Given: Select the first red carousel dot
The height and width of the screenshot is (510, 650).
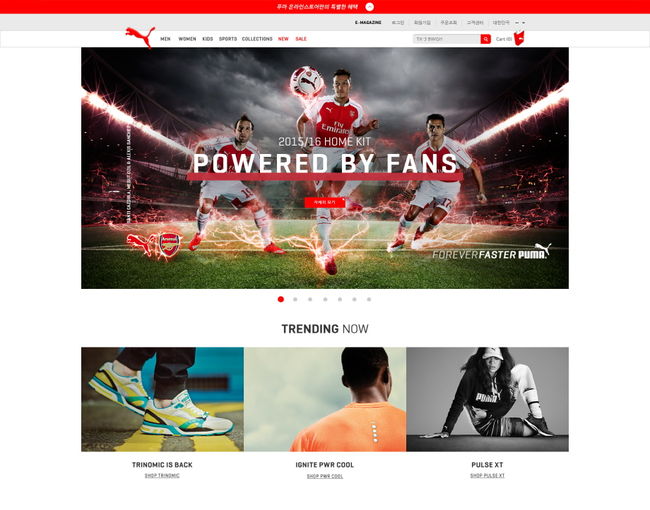Looking at the screenshot, I should click(281, 299).
